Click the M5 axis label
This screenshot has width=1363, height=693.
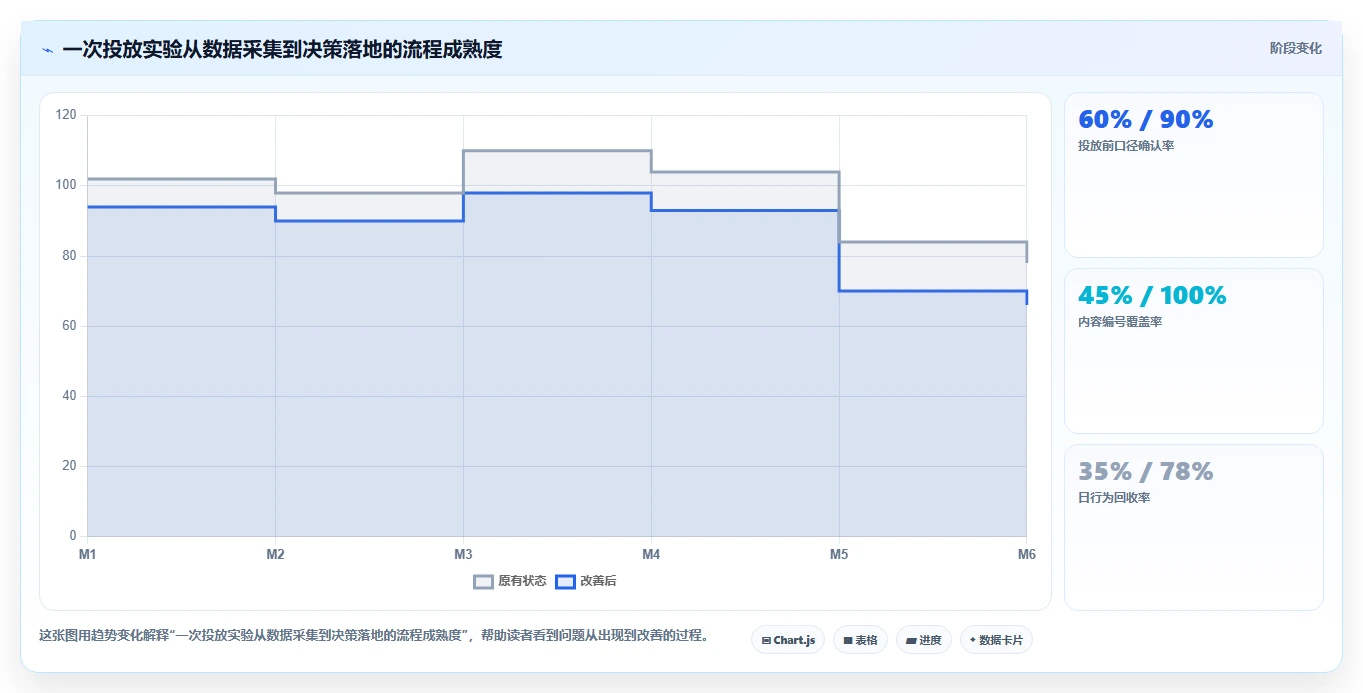[x=839, y=554]
